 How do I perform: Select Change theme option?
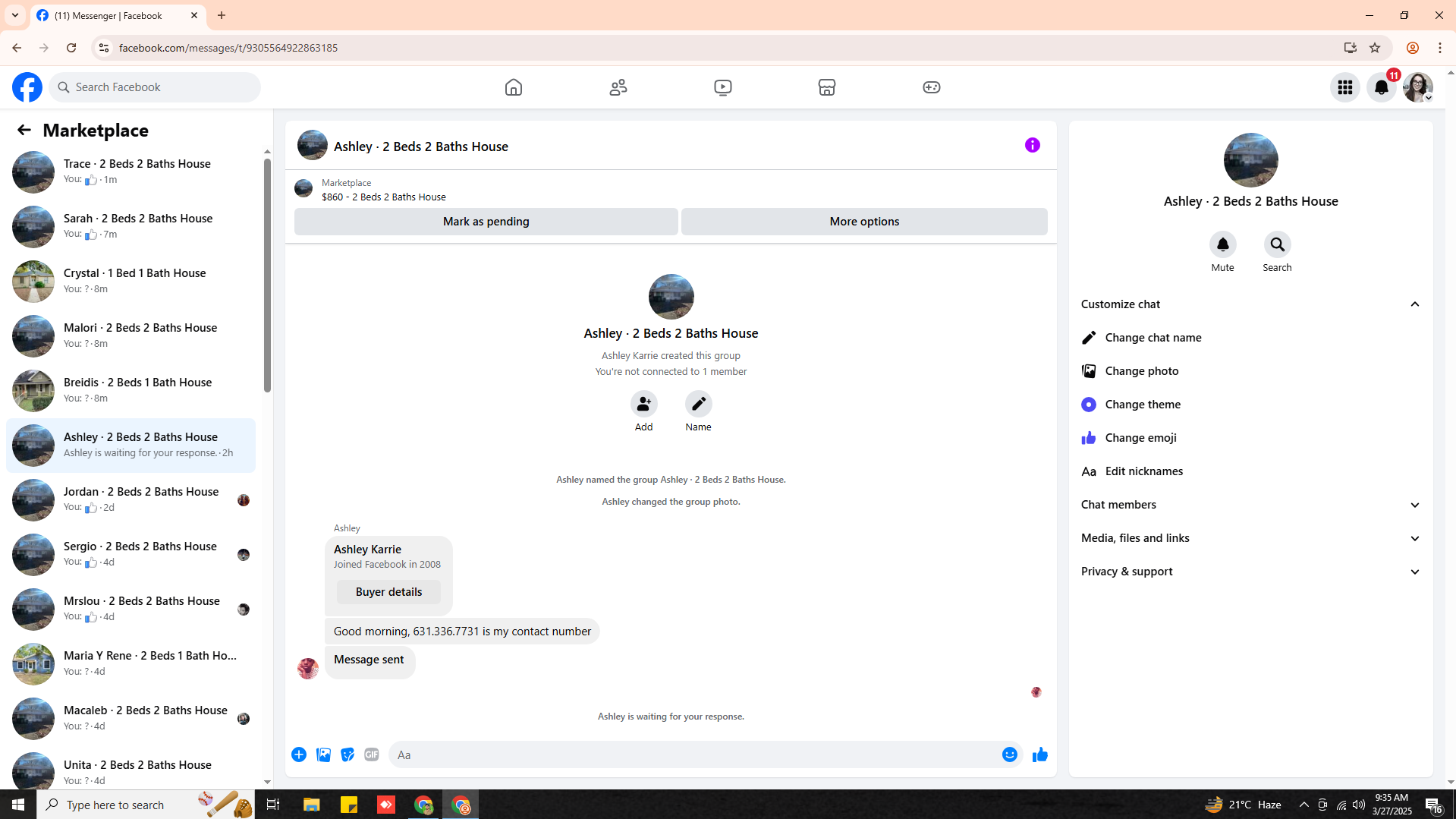coord(1250,405)
